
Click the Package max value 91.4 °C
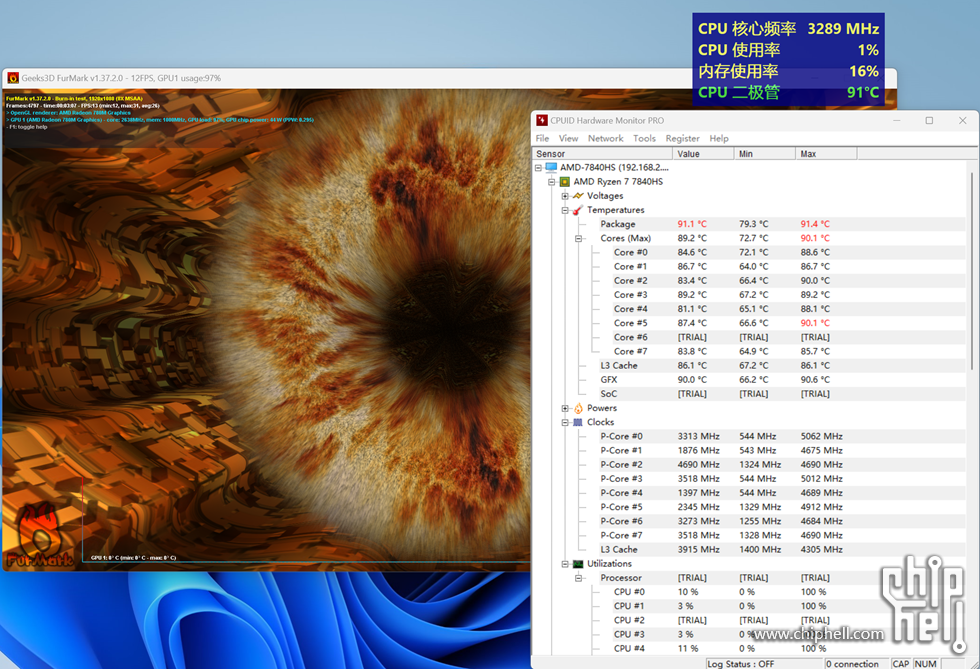815,224
